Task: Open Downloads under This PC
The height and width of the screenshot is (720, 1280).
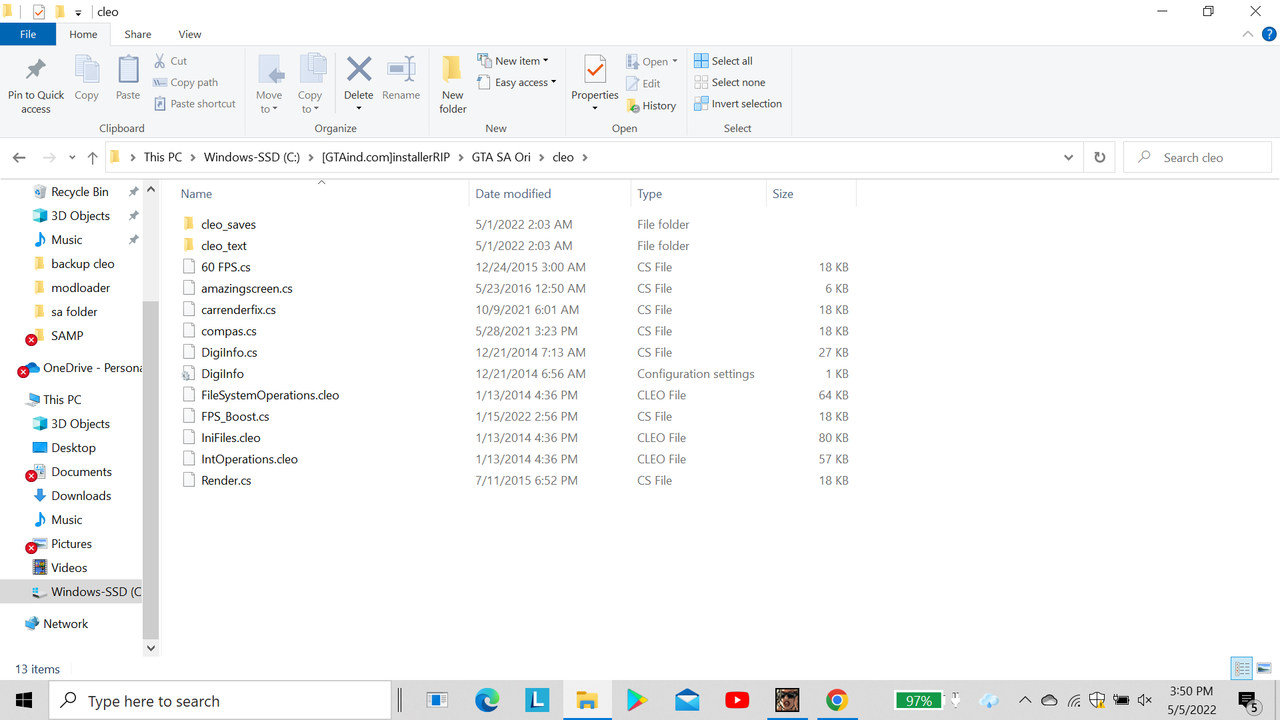Action: point(81,496)
